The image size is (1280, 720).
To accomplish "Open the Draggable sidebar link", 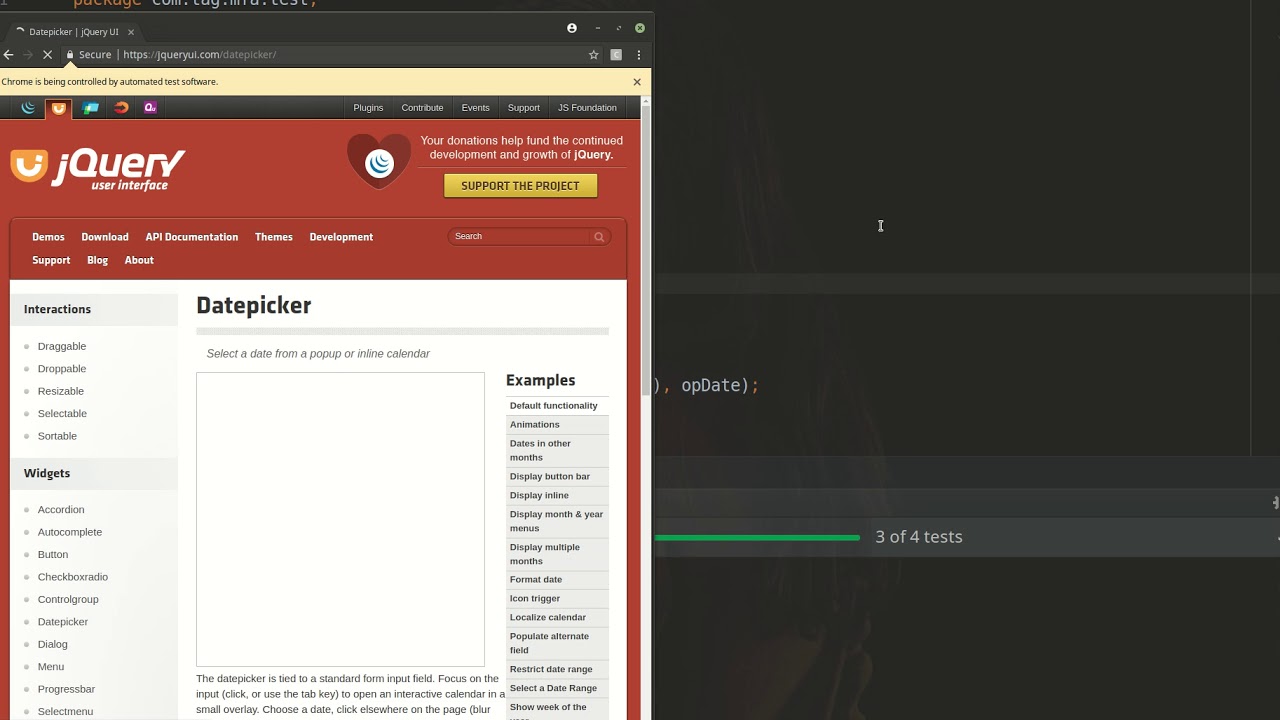I will click(62, 346).
